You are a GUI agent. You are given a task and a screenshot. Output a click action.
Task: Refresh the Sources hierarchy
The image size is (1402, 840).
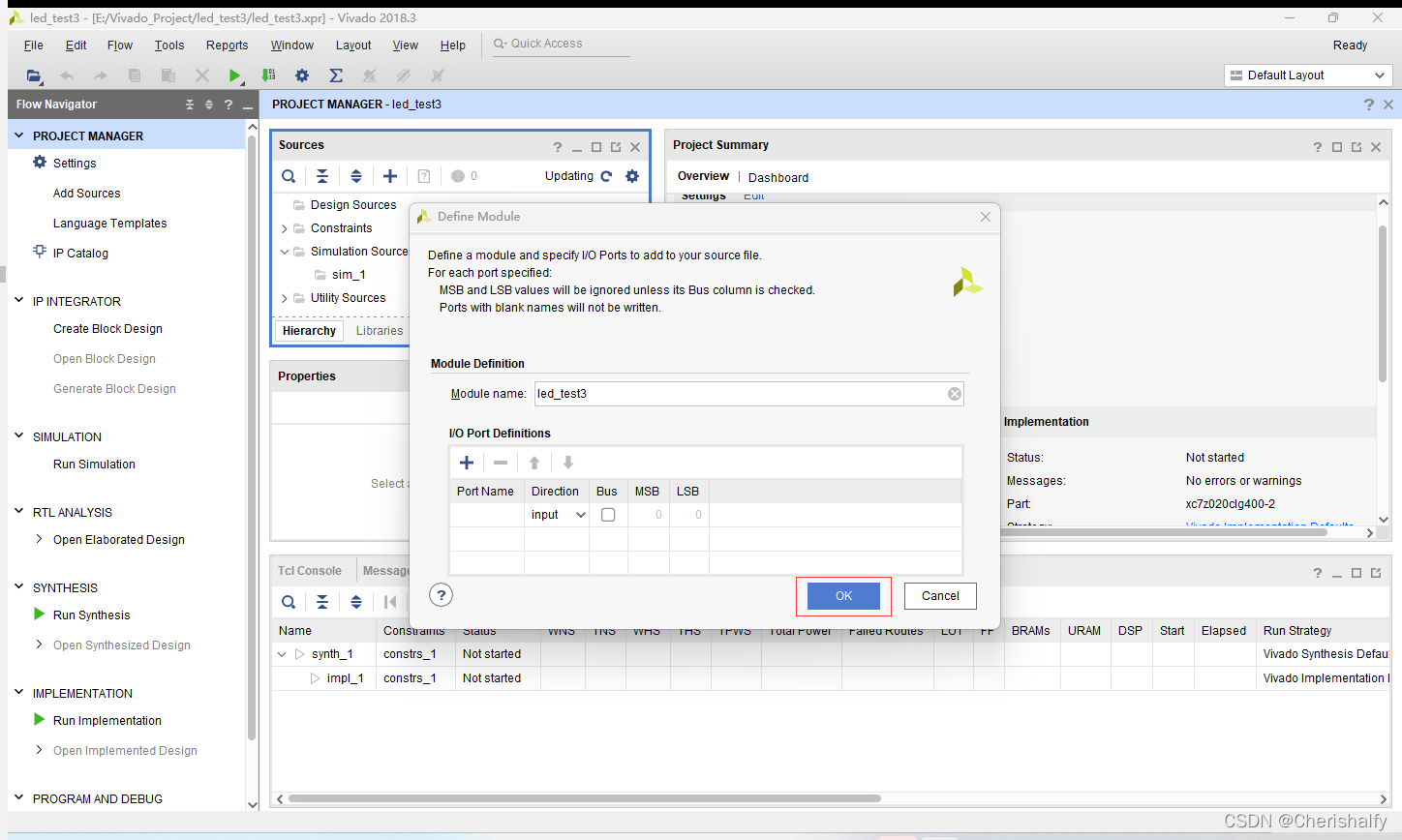[x=606, y=176]
